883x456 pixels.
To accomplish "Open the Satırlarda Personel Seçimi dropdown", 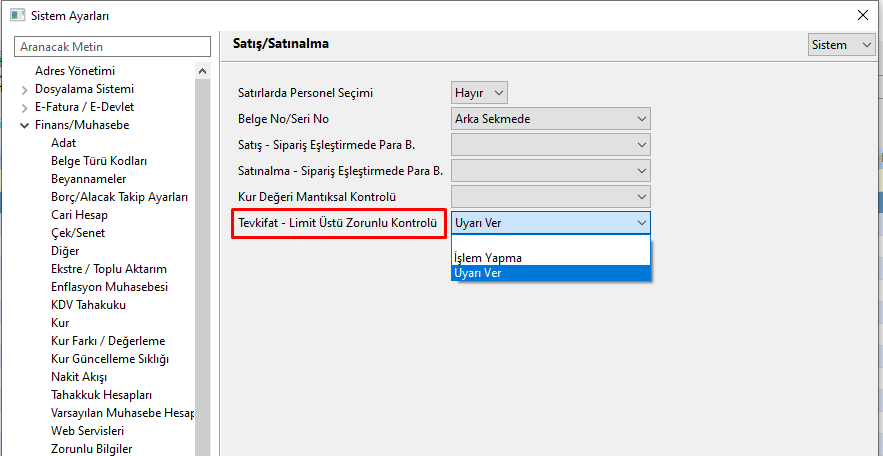I will (x=480, y=93).
